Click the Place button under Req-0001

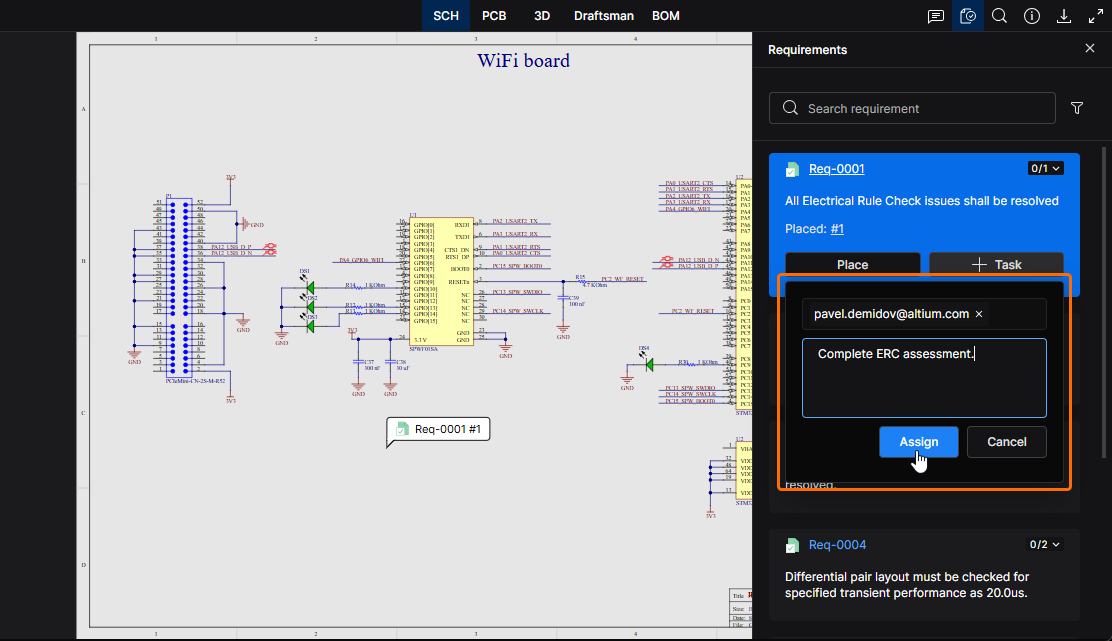852,264
